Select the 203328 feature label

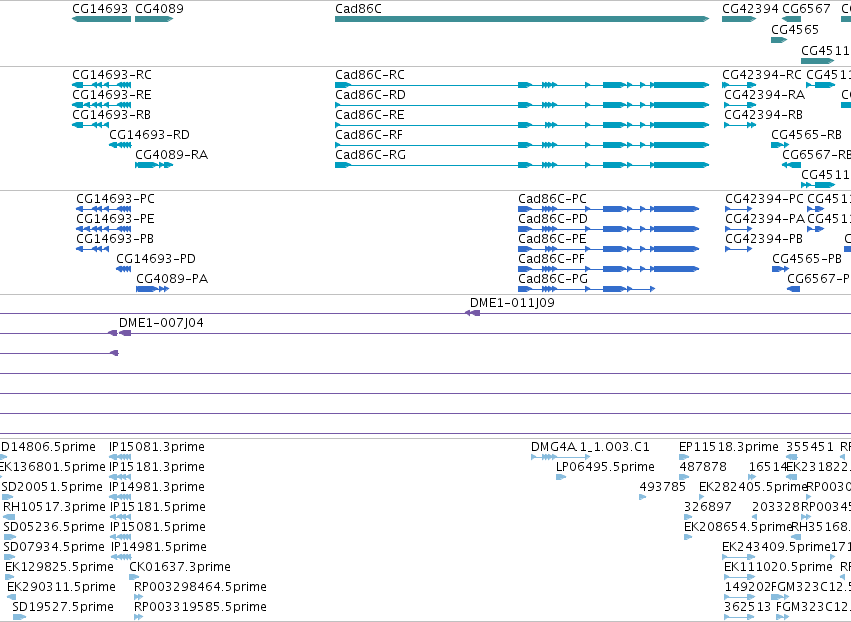(776, 507)
